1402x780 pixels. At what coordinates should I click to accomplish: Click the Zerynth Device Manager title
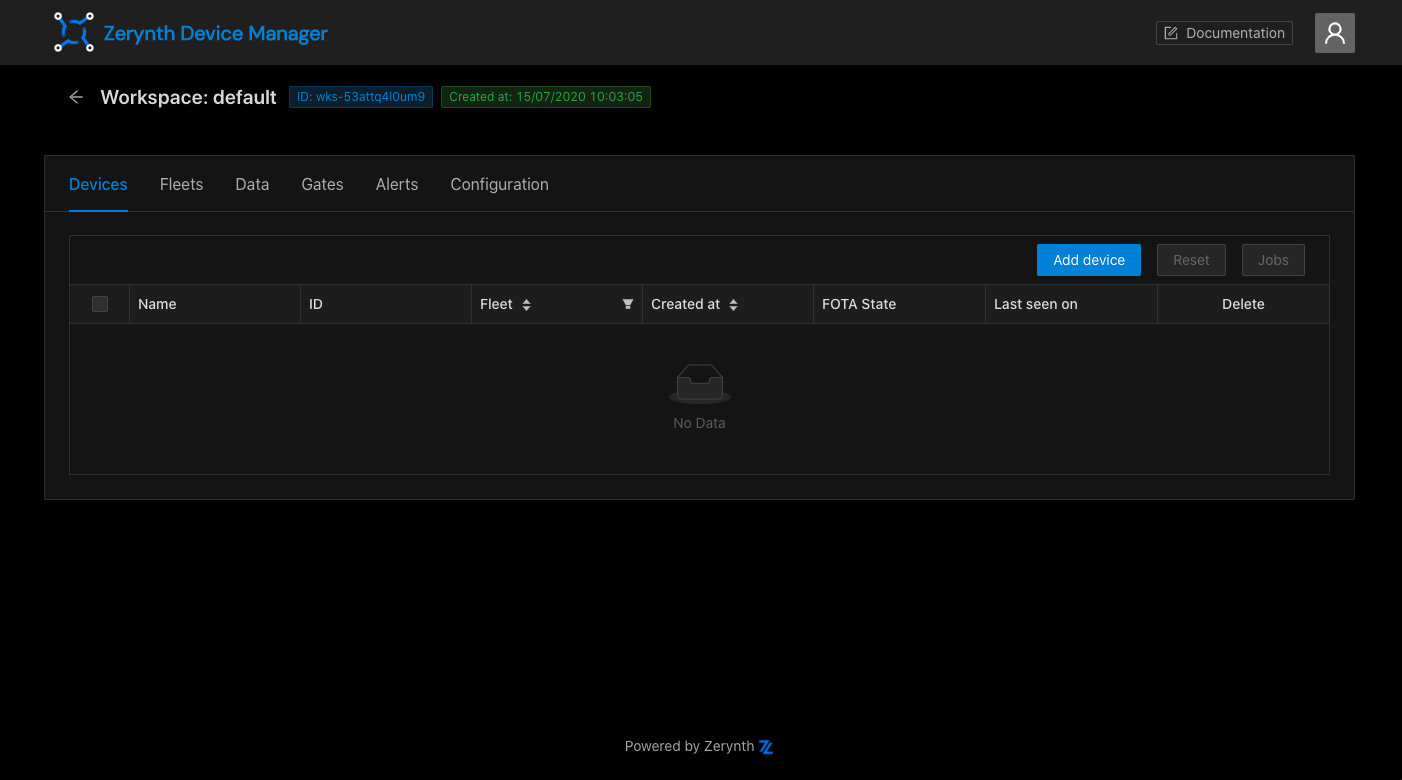pos(216,33)
